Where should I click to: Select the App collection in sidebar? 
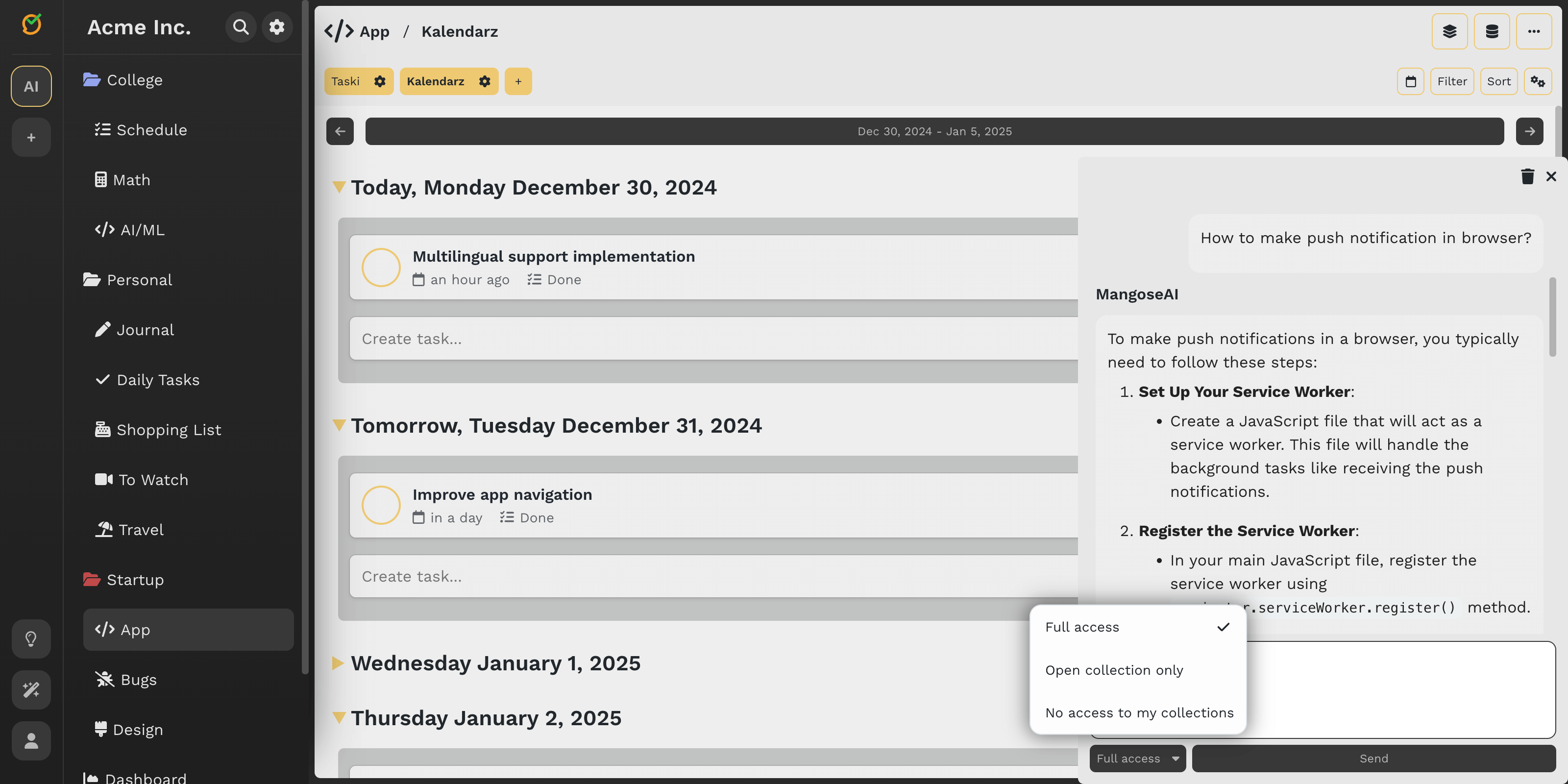point(188,629)
